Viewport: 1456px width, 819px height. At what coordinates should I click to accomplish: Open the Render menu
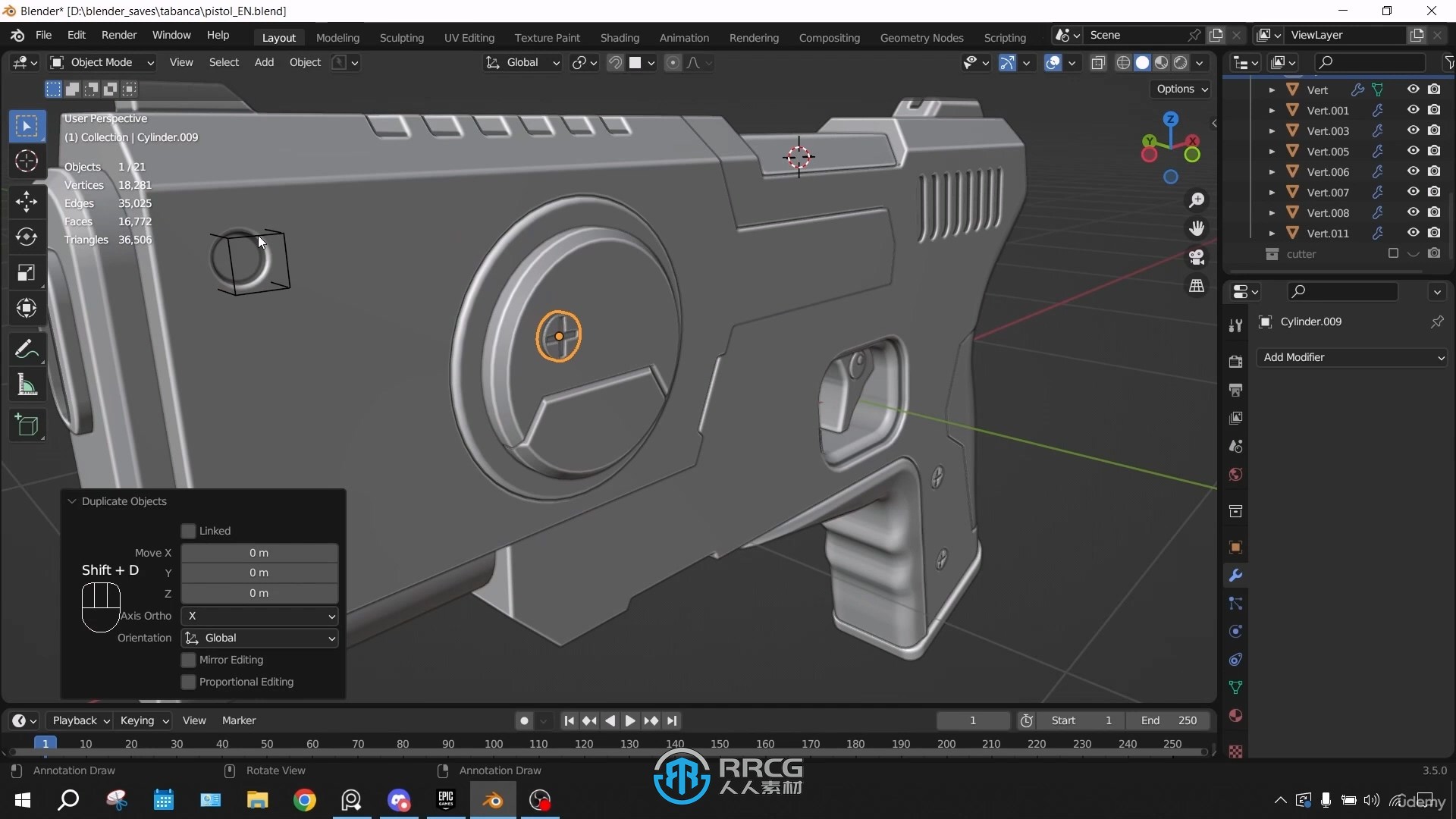[x=119, y=35]
